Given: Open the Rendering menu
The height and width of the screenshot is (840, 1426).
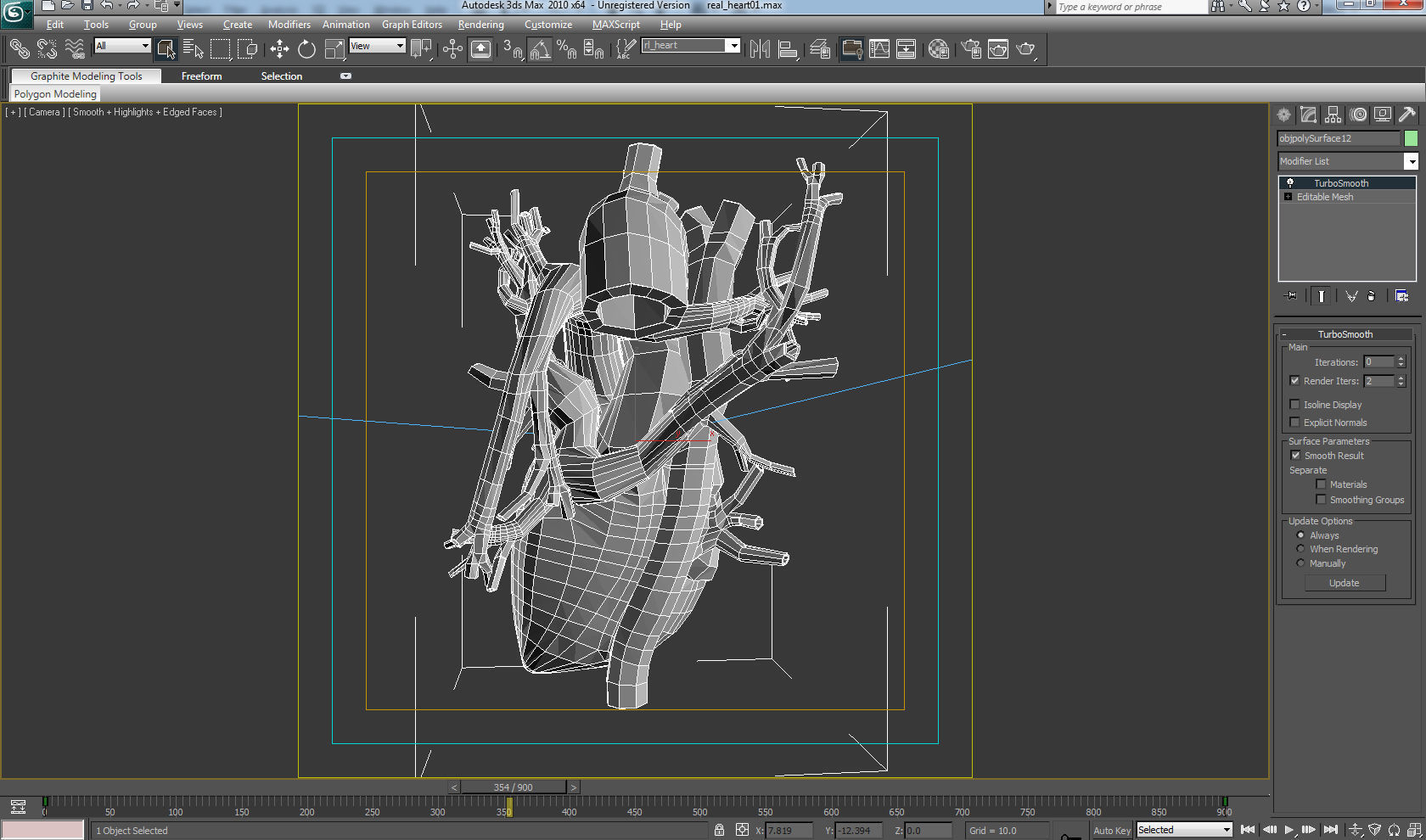Looking at the screenshot, I should 481,25.
